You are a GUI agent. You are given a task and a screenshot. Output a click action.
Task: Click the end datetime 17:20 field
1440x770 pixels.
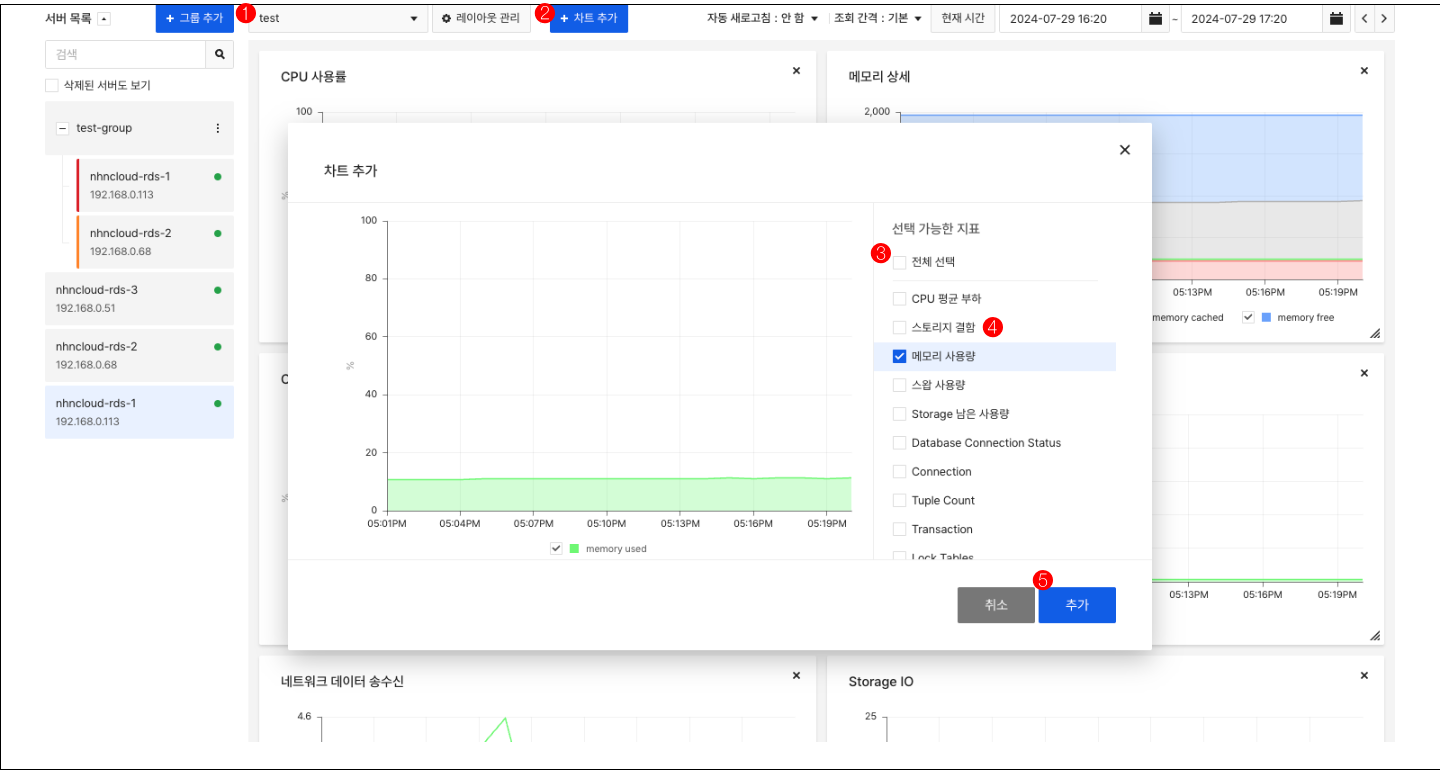[1253, 19]
